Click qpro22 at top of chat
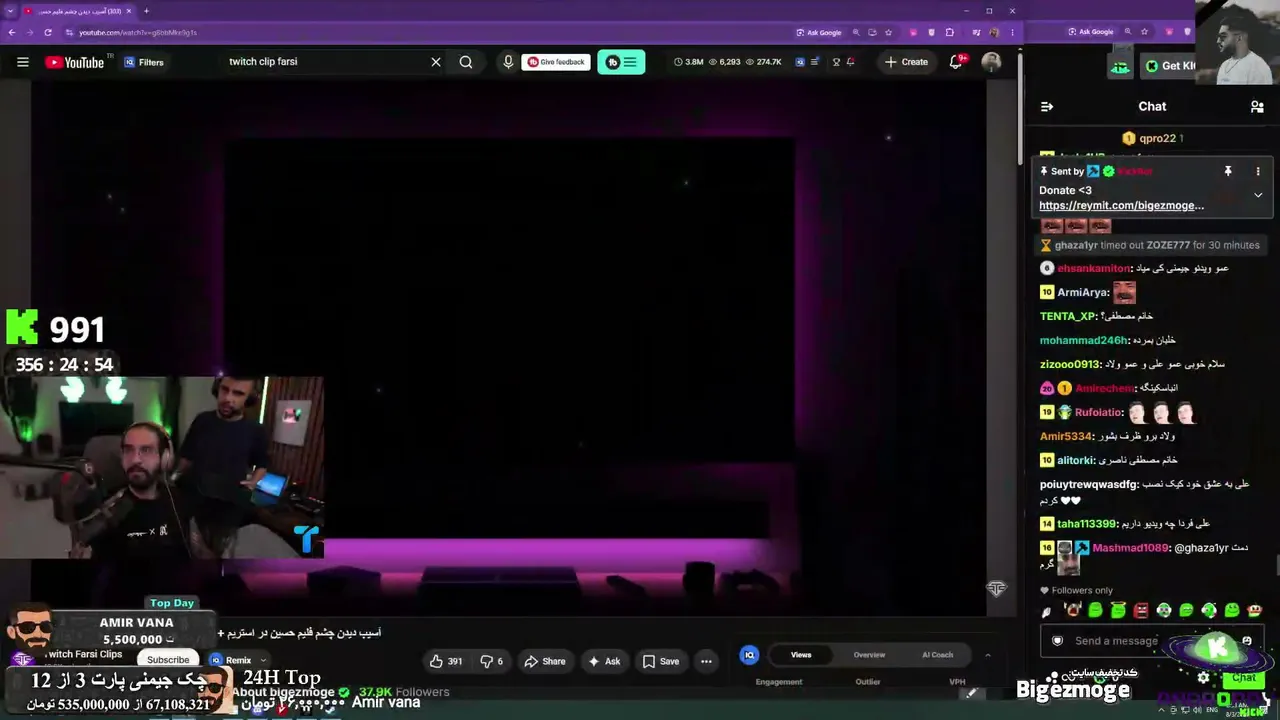Image resolution: width=1280 pixels, height=720 pixels. tap(1157, 138)
